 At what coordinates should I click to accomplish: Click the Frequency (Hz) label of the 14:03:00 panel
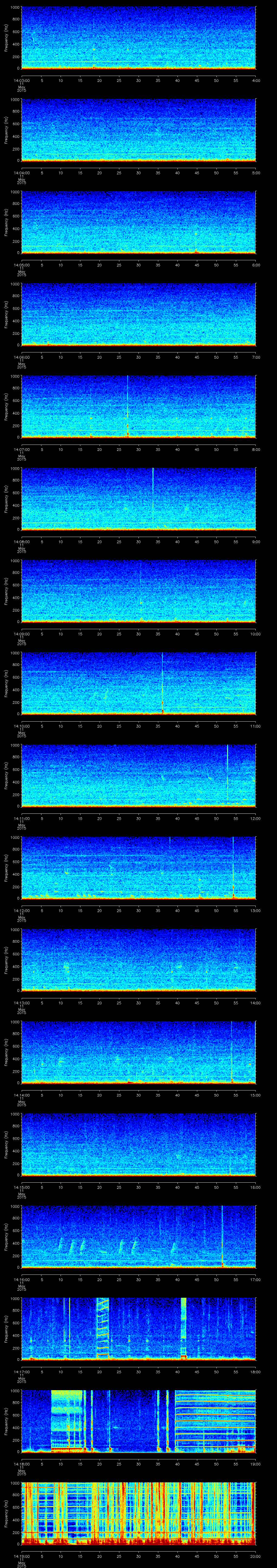pyautogui.click(x=6, y=38)
